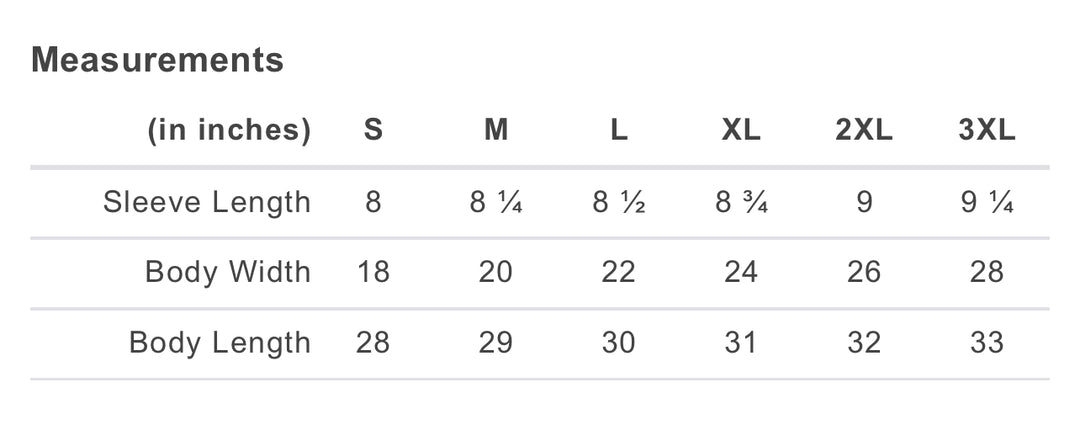Select the S size column header
Image resolution: width=1080 pixels, height=425 pixels.
(373, 130)
